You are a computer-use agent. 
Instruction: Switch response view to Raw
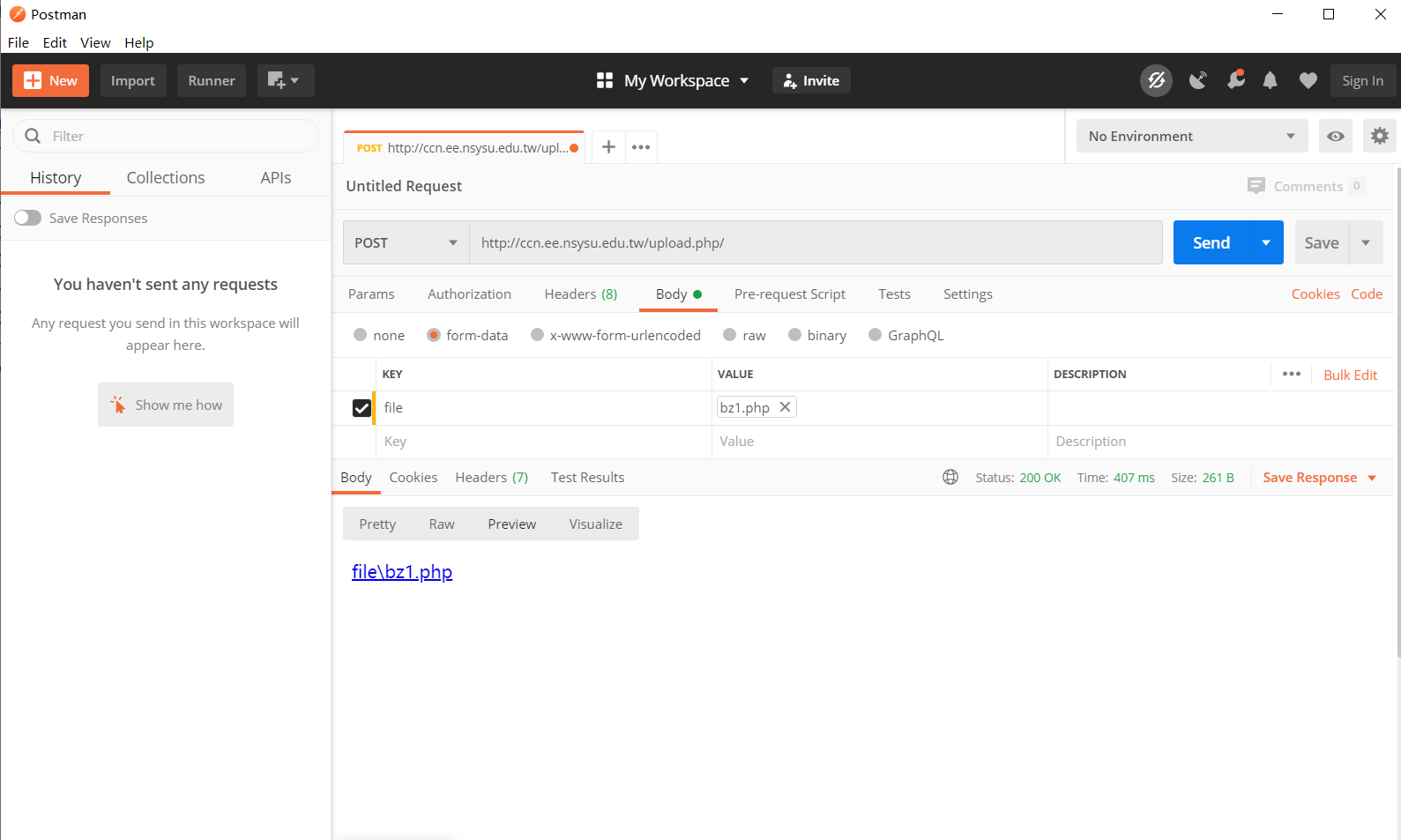442,524
